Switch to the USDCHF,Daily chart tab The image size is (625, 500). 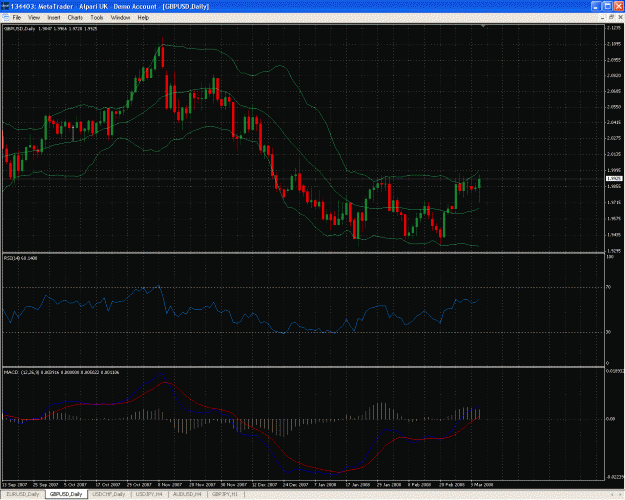[109, 494]
